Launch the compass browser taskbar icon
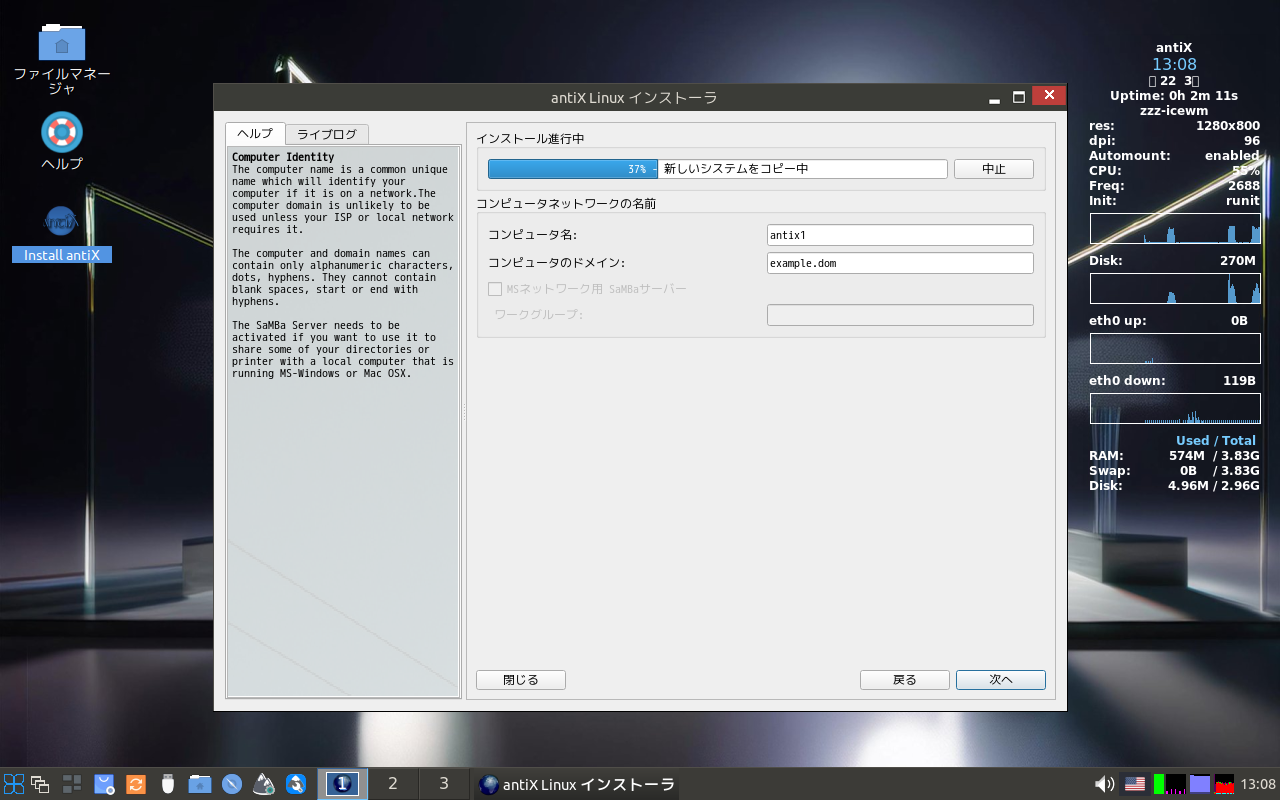Viewport: 1280px width, 800px height. [x=232, y=784]
